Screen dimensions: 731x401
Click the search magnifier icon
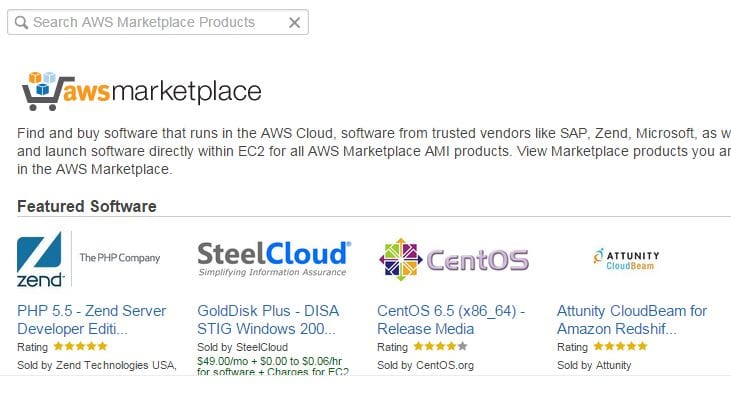(20, 22)
